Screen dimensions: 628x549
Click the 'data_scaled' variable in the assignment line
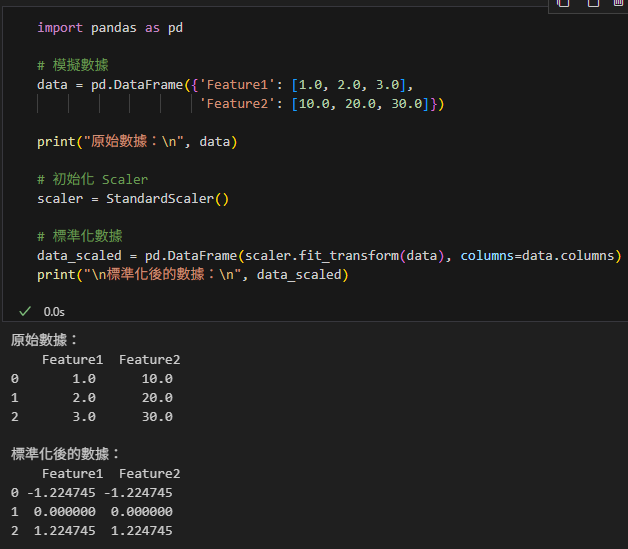tap(79, 255)
